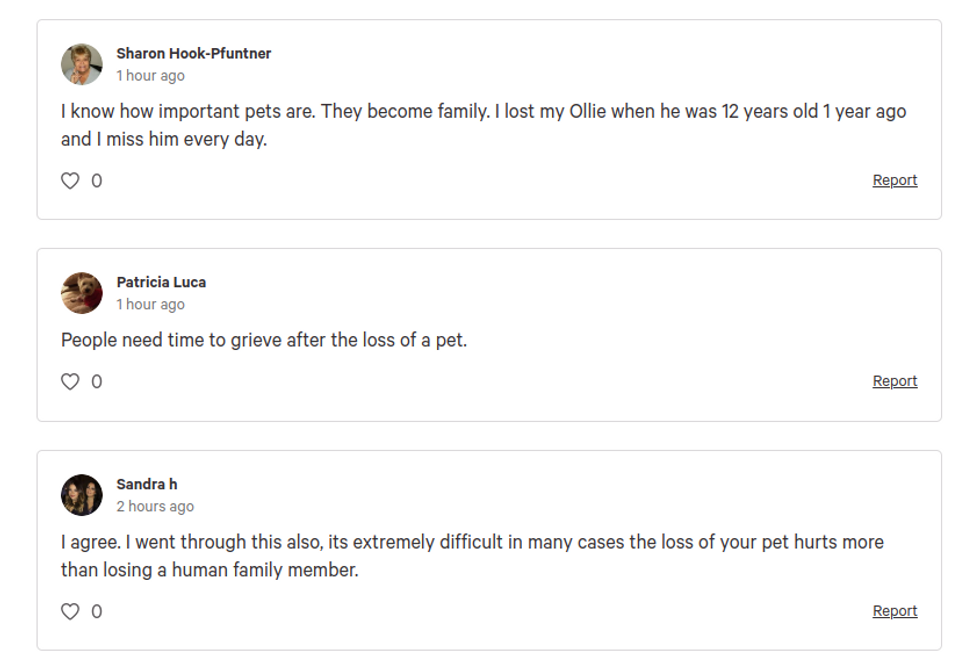Tap the heart icon under Sandra h's comment

70,611
